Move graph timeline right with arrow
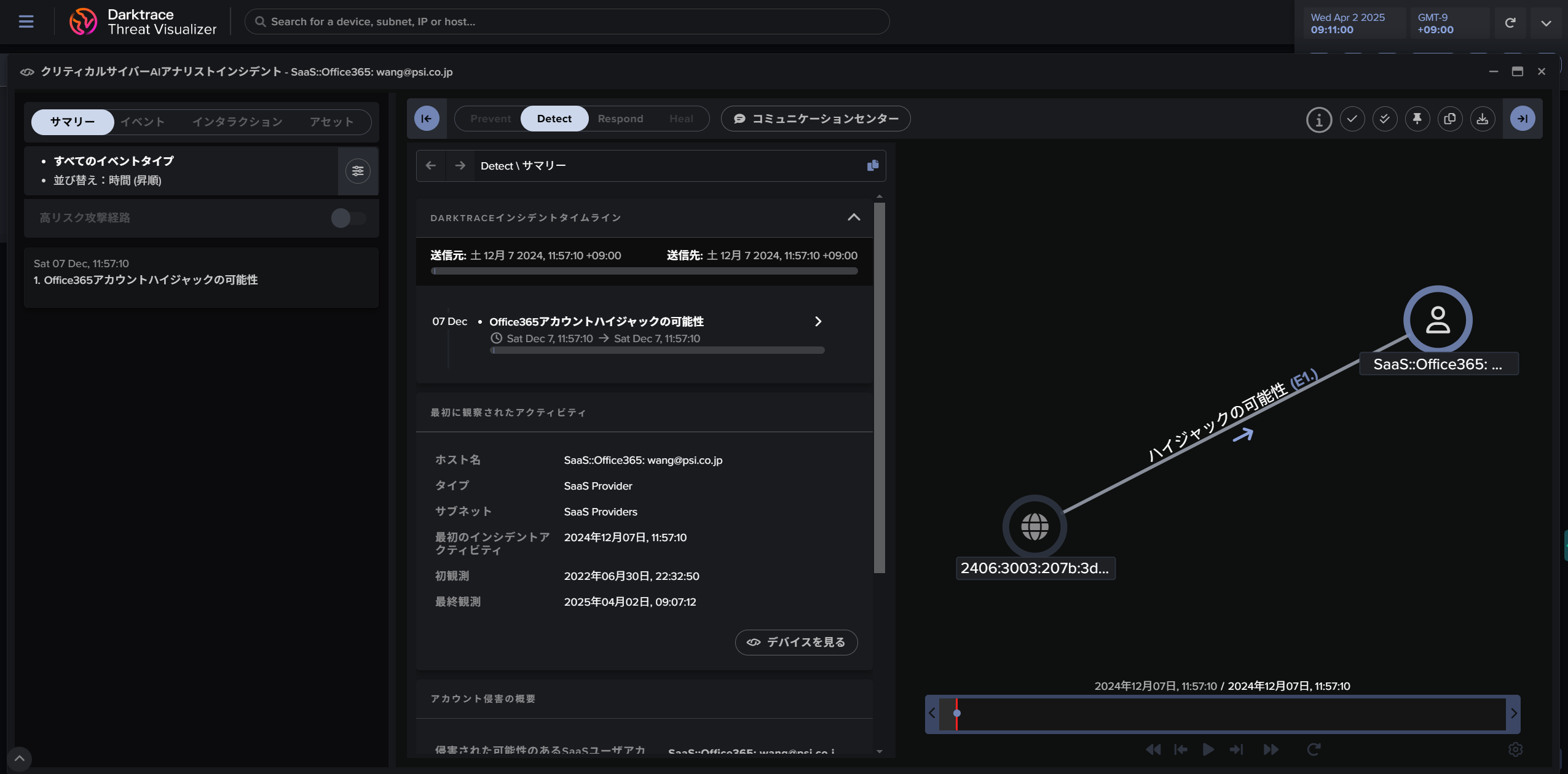 point(1514,713)
